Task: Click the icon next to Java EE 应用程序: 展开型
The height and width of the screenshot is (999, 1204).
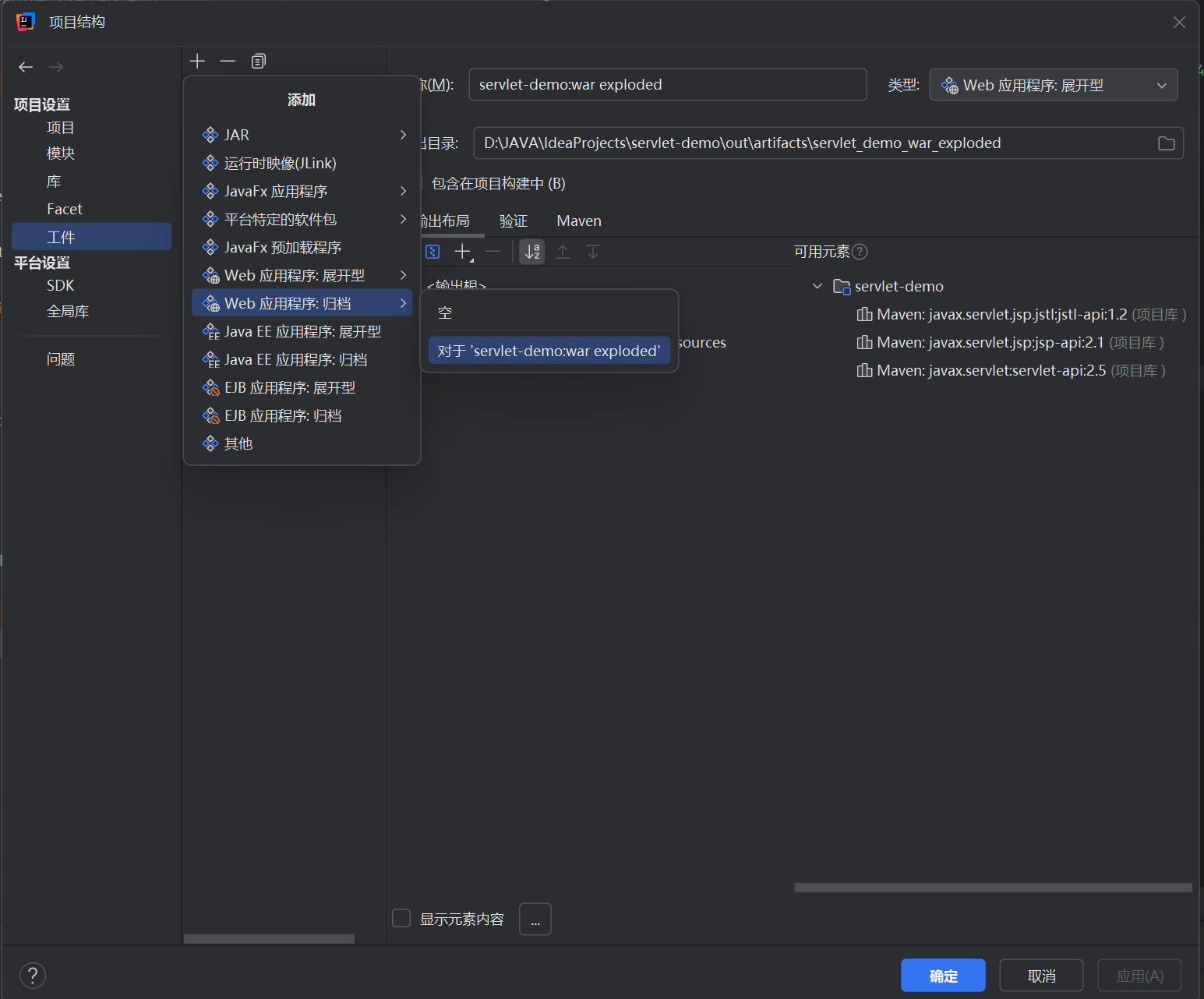Action: point(210,332)
